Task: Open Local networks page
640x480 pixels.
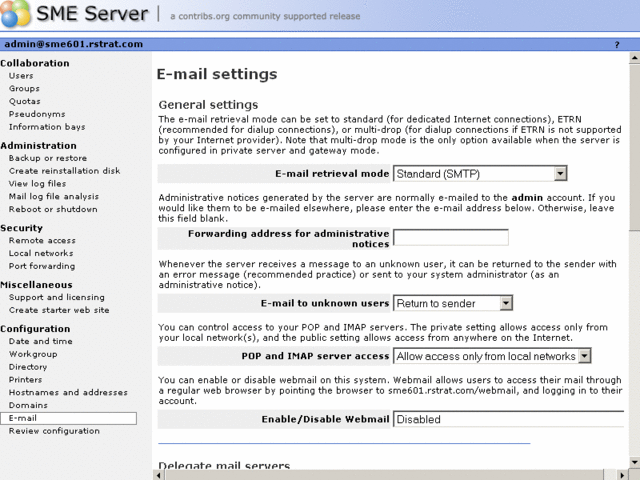Action: point(41,253)
